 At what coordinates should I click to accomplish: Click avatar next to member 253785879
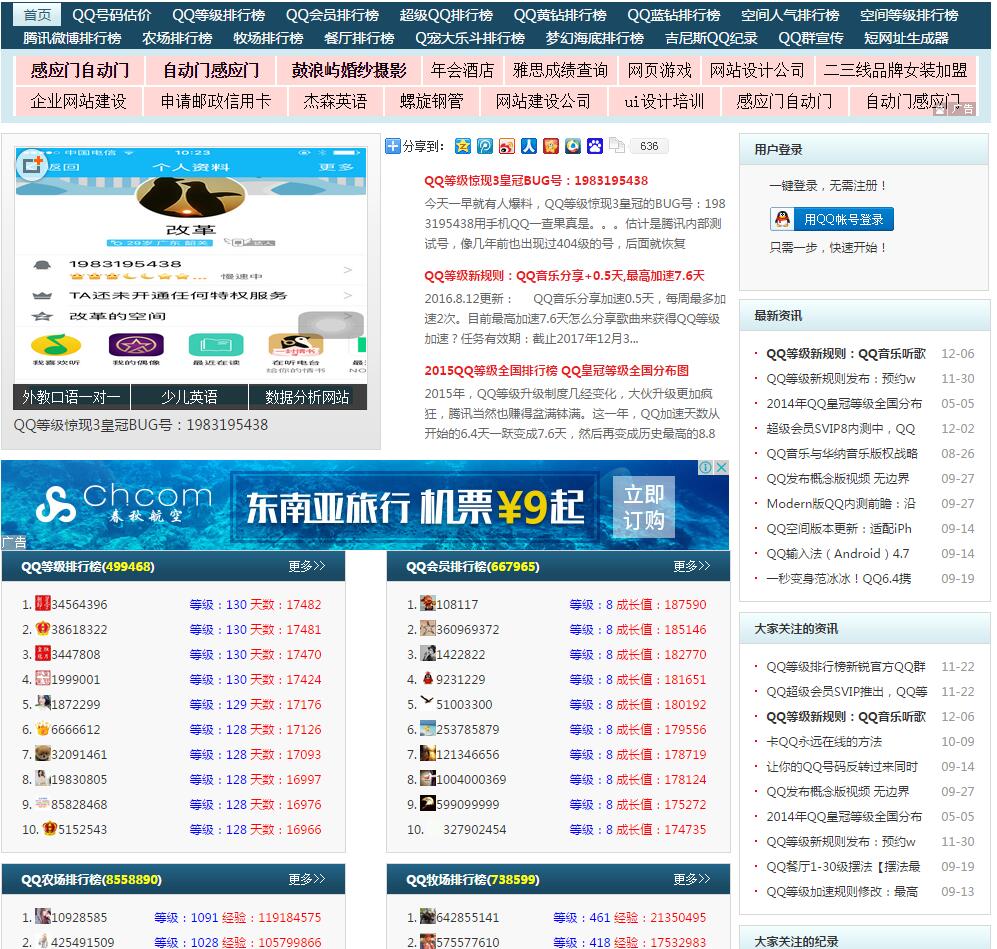tap(428, 728)
